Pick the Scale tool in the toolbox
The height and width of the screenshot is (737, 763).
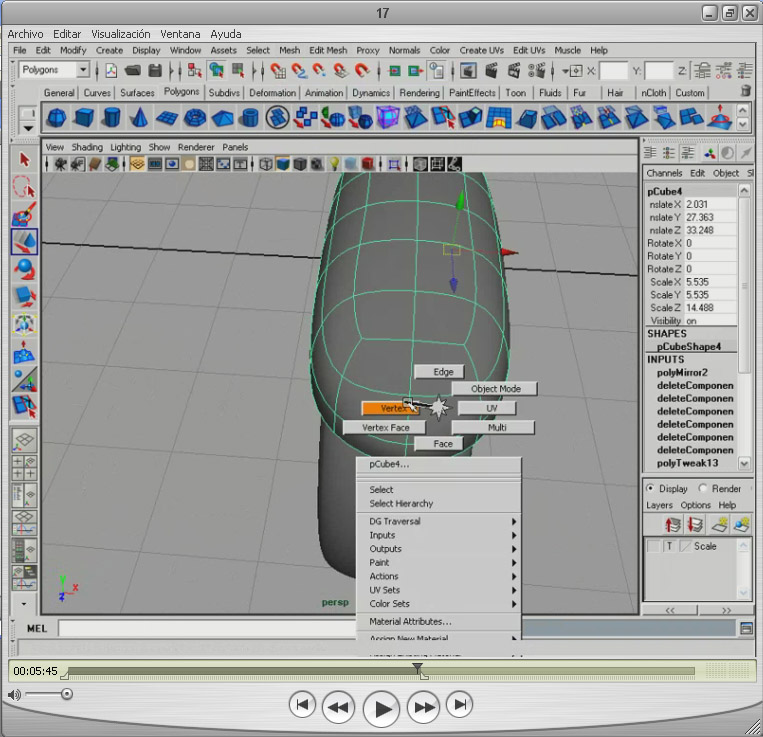coord(24,297)
